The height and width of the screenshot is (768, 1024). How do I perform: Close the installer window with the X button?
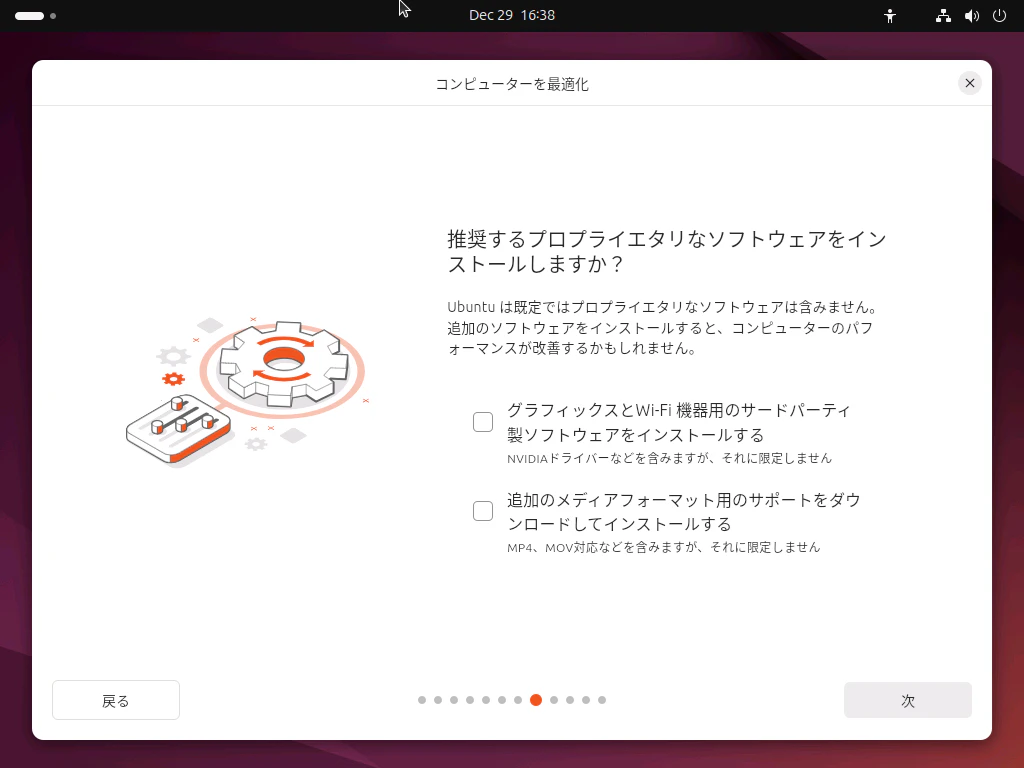[969, 83]
